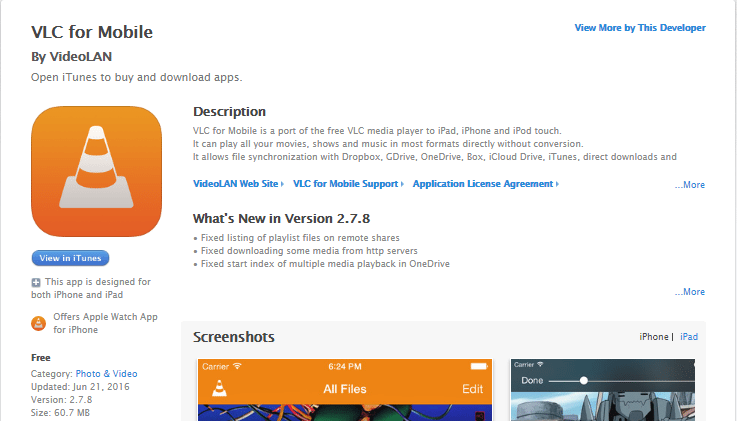Click "Offers Apple Watch App for iPhone" text
Viewport: 737px width, 421px height.
coord(105,323)
